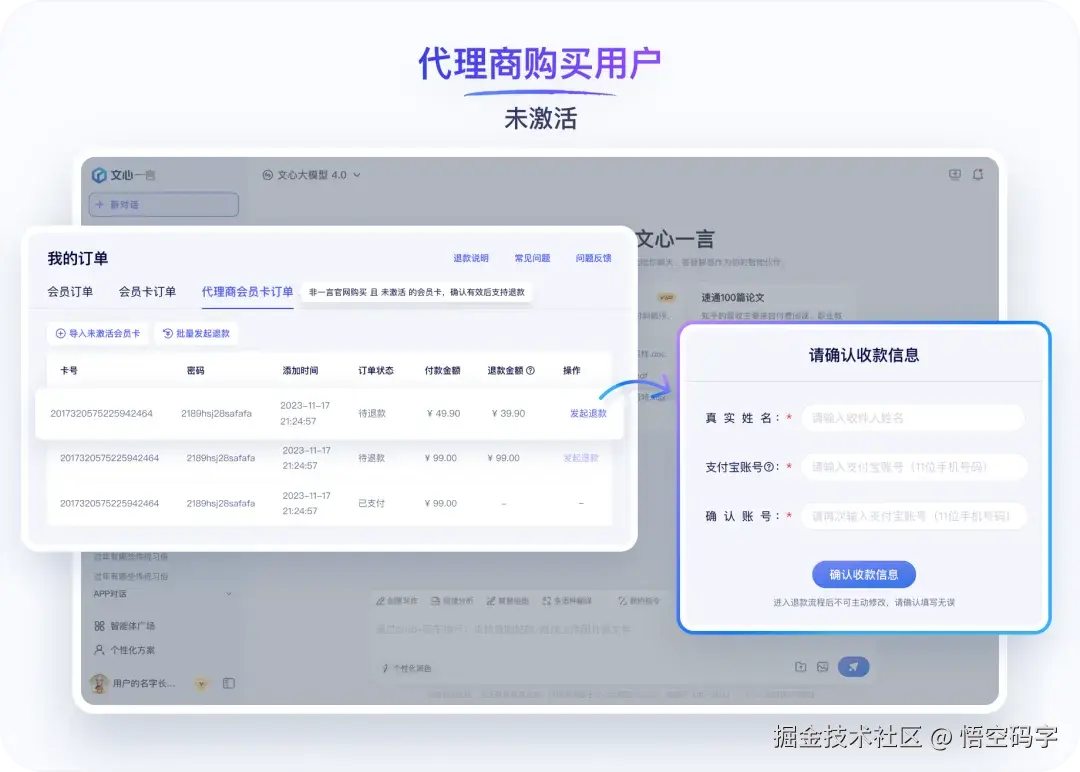Open the 常见问题 link
Image resolution: width=1080 pixels, height=772 pixels.
click(532, 258)
